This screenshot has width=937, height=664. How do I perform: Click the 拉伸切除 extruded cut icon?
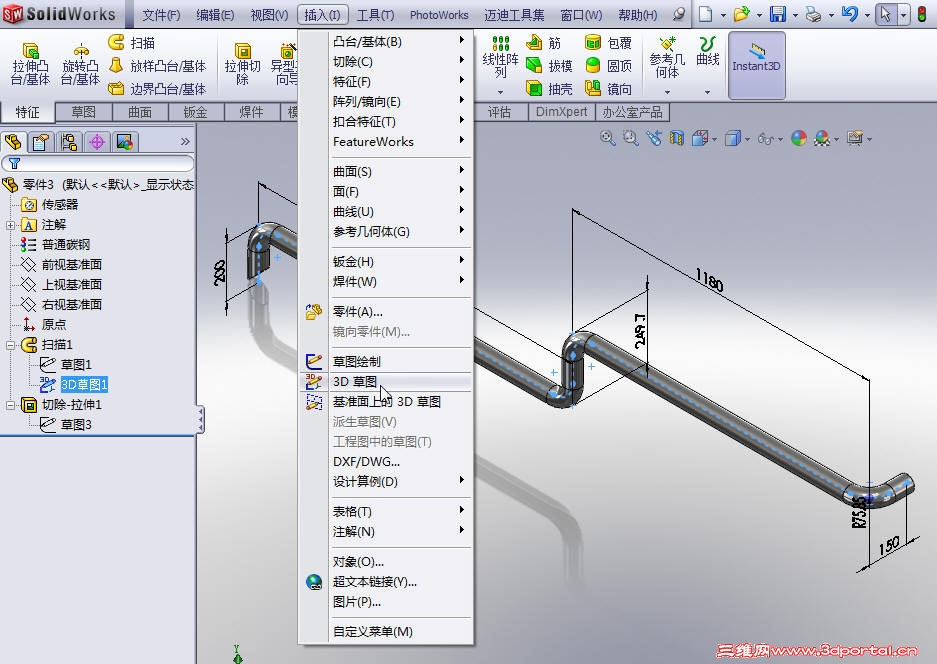[243, 51]
